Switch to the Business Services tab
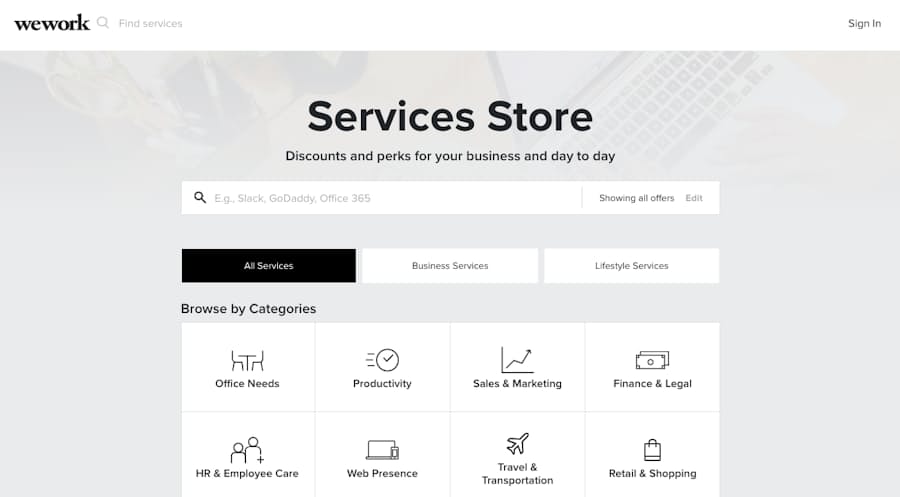 pyautogui.click(x=450, y=266)
